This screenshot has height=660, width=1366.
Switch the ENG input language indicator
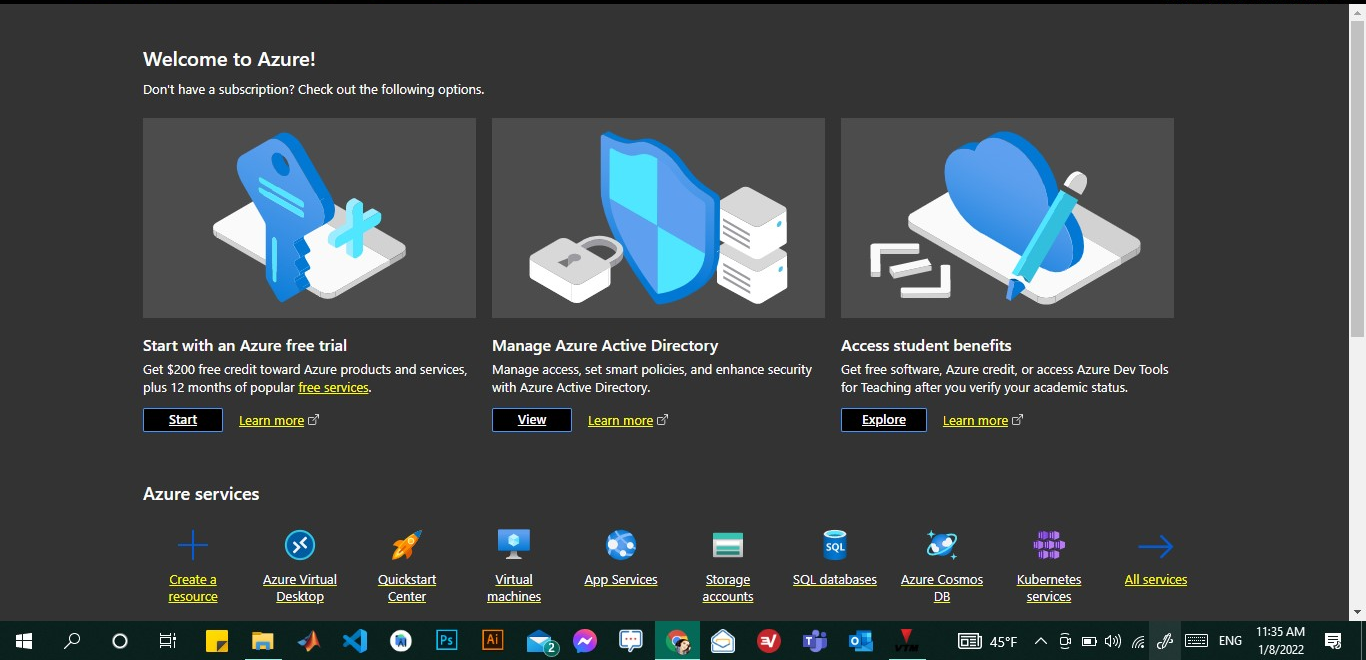pos(1231,641)
